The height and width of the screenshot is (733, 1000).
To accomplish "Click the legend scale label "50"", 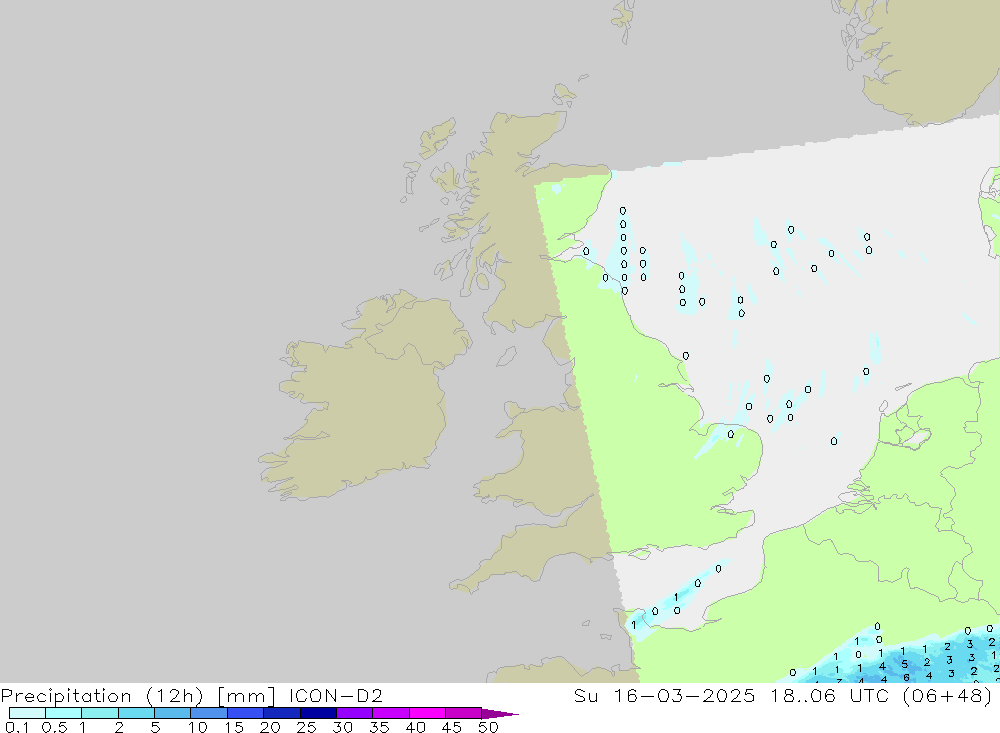I will click(x=488, y=727).
